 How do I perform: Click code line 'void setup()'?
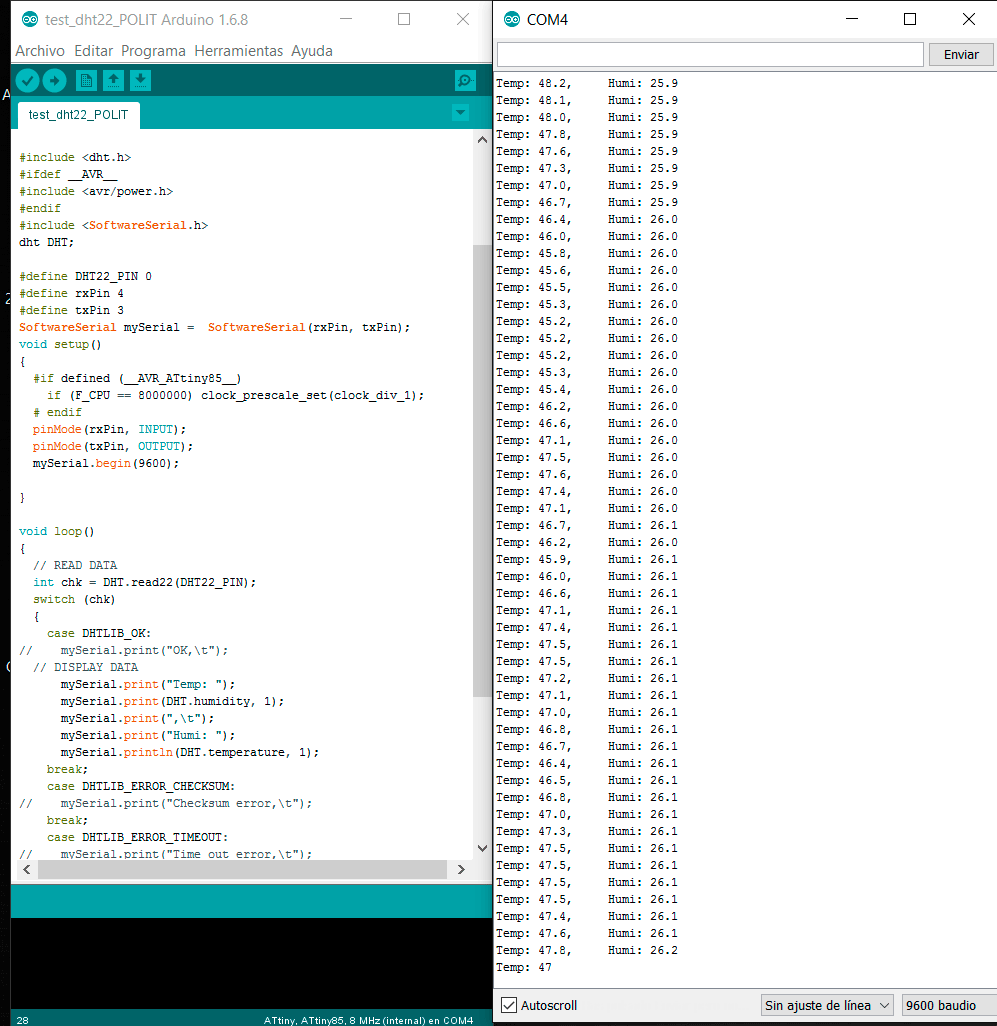pyautogui.click(x=60, y=344)
